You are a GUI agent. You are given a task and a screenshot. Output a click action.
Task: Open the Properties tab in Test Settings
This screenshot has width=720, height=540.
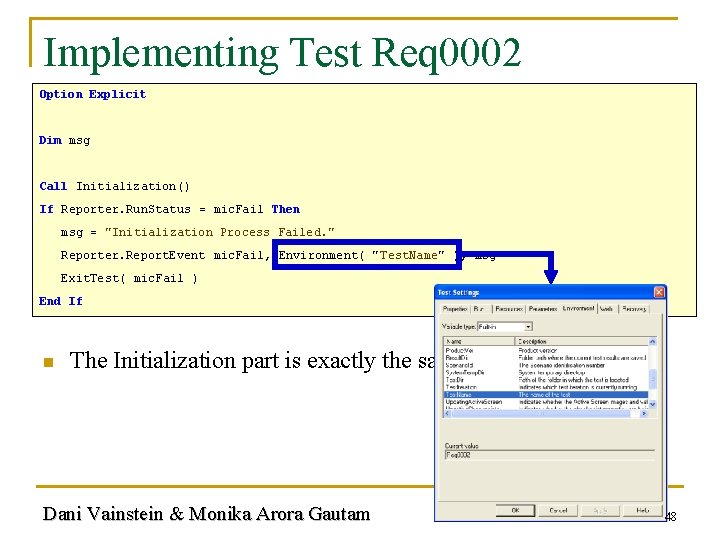[x=454, y=309]
